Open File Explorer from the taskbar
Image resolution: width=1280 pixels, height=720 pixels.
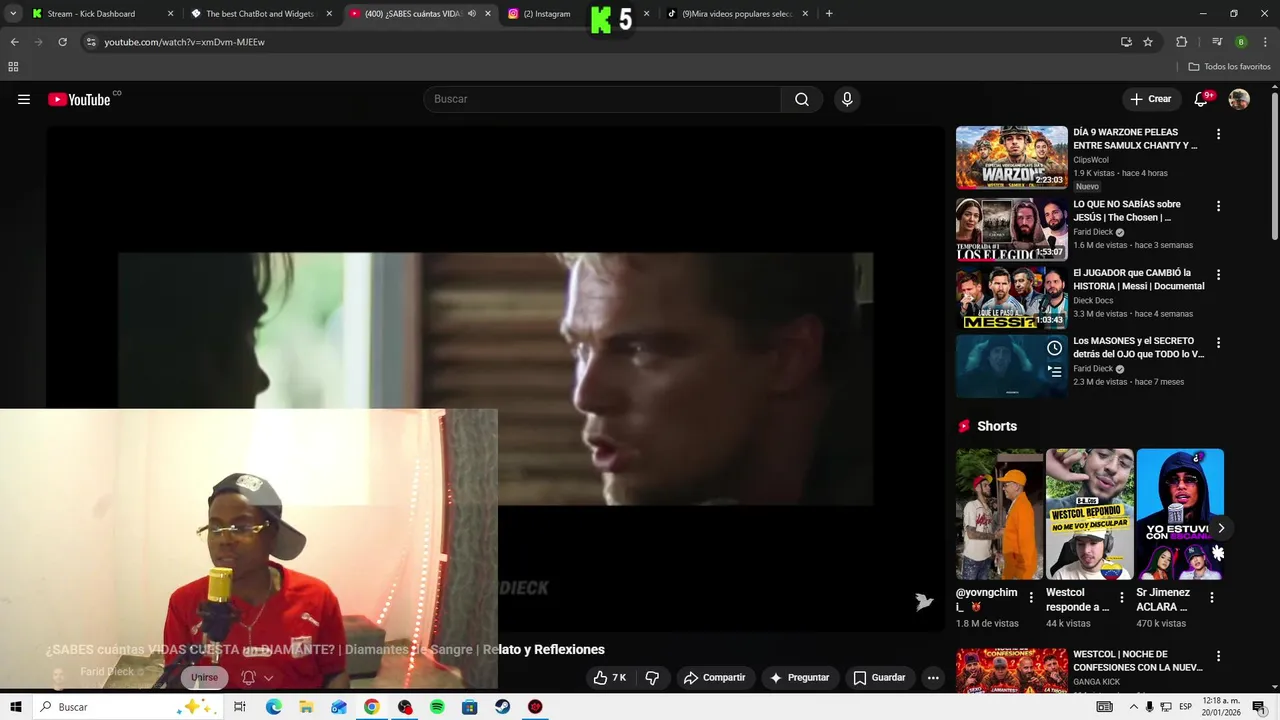[306, 707]
